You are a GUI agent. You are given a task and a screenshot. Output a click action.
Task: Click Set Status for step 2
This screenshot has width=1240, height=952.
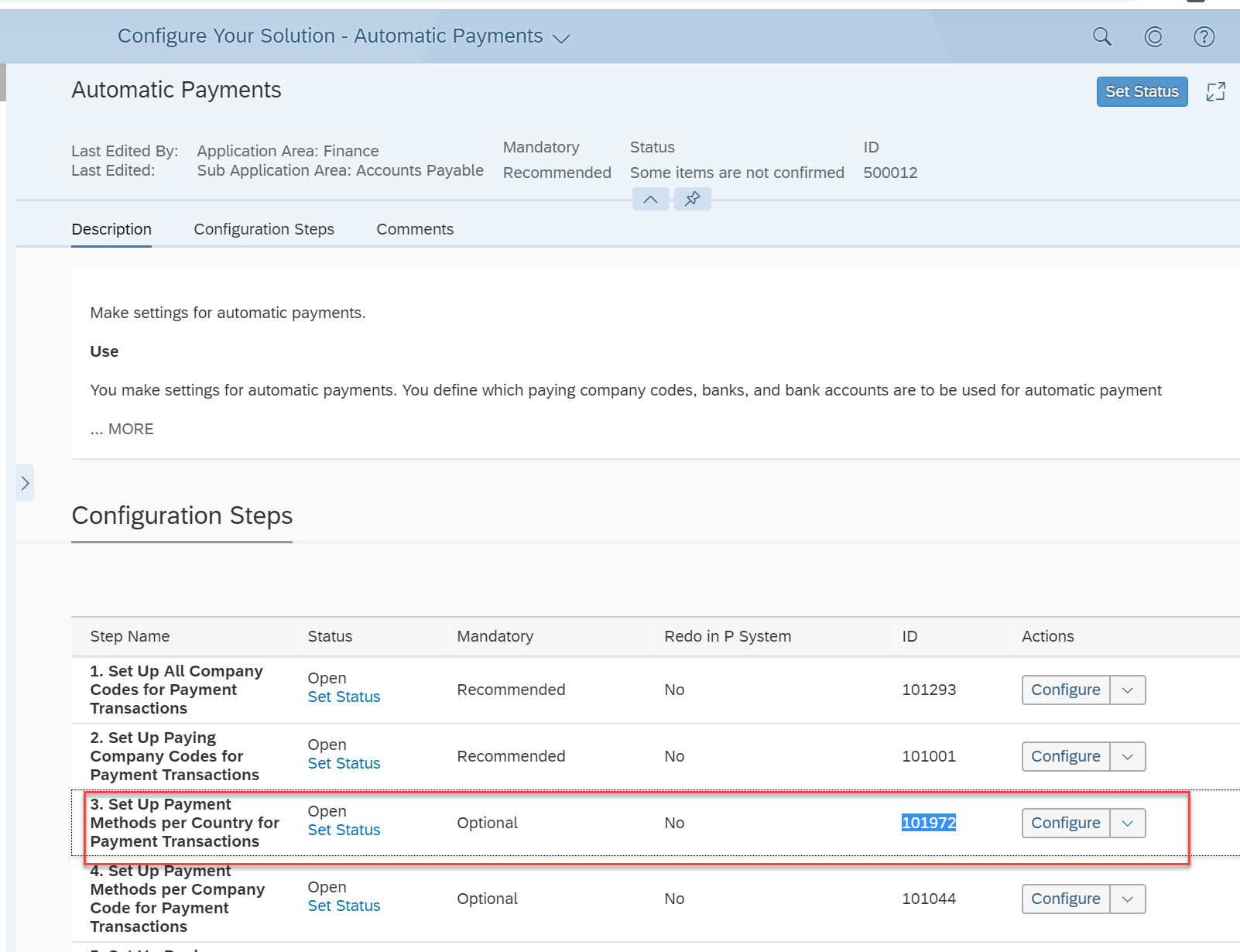tap(344, 763)
